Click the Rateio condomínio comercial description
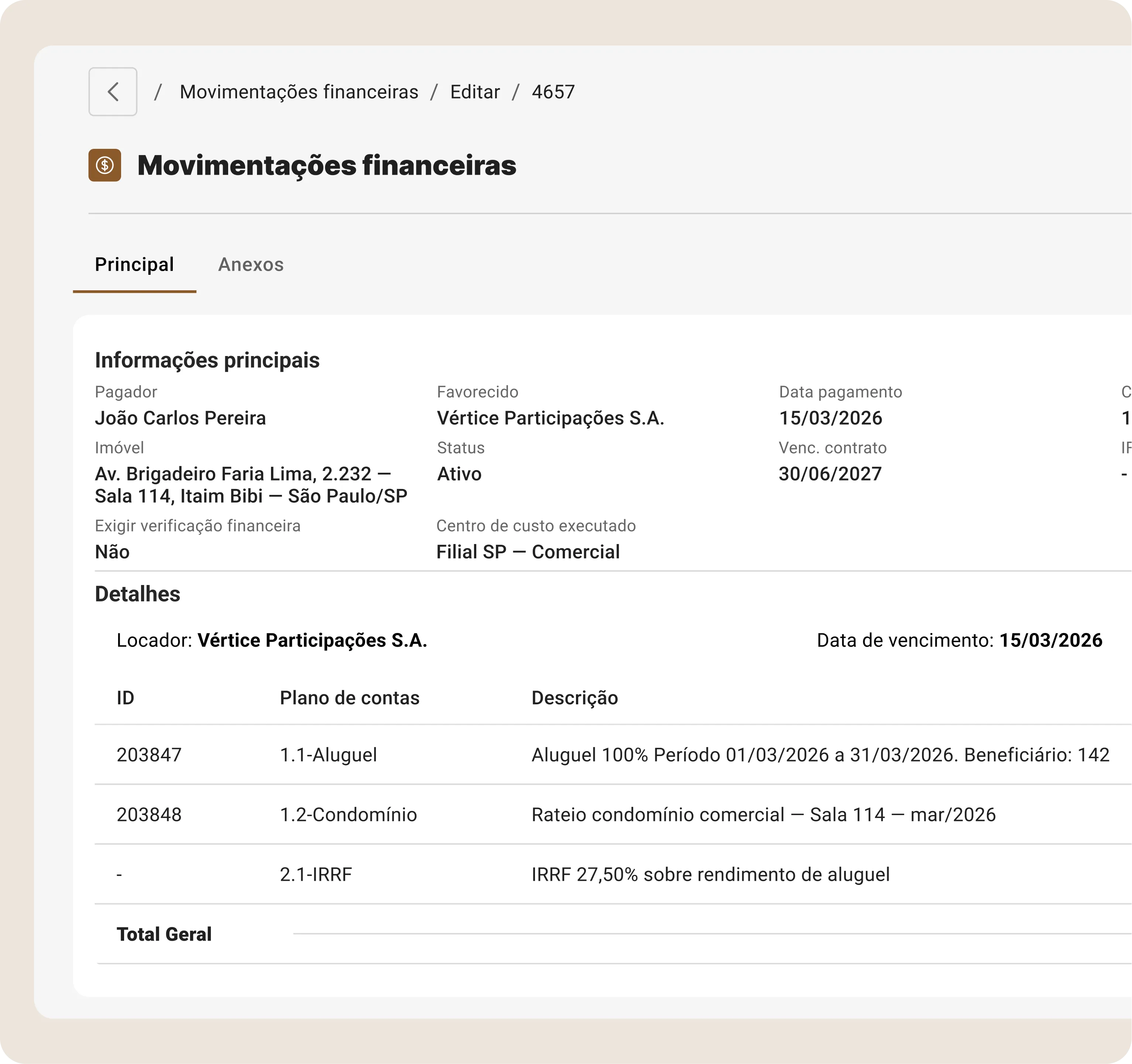The width and height of the screenshot is (1132, 1064). [764, 814]
